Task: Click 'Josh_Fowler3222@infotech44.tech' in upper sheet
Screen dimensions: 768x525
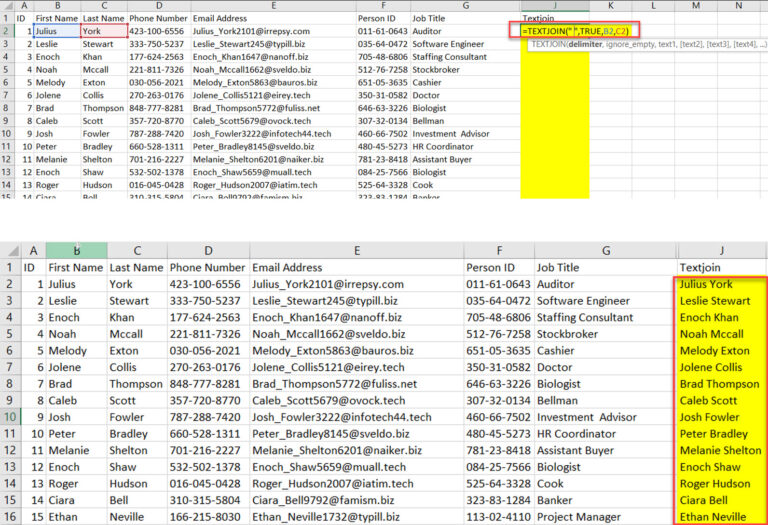Action: (273, 134)
